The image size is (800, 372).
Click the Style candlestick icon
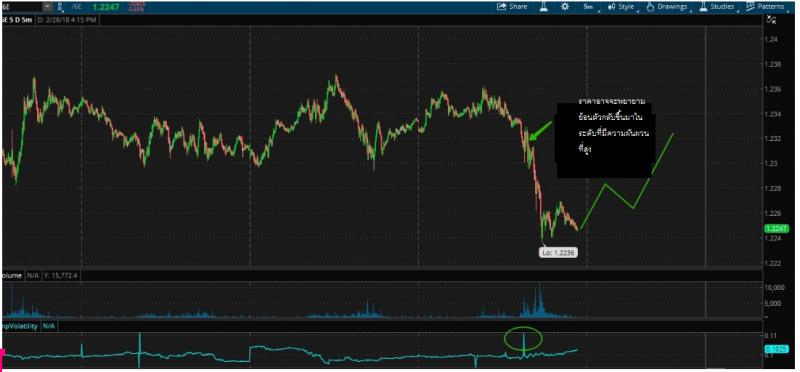tap(611, 7)
